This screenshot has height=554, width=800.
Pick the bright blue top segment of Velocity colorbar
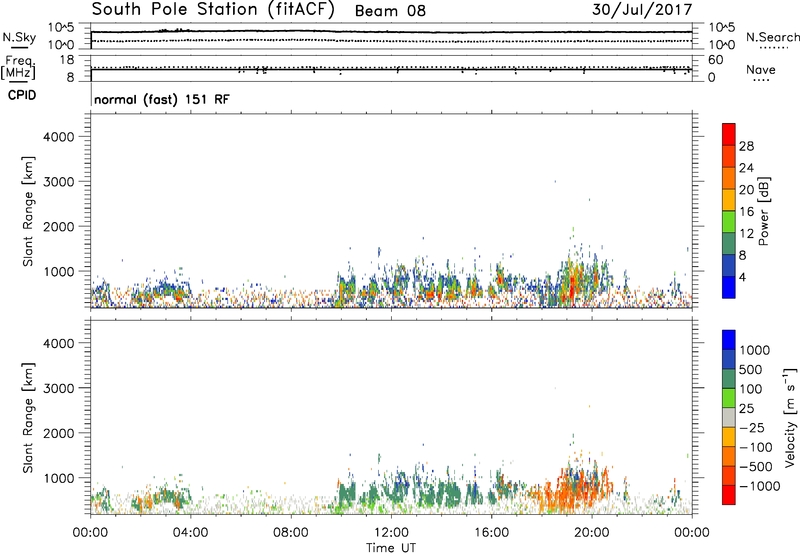[729, 340]
